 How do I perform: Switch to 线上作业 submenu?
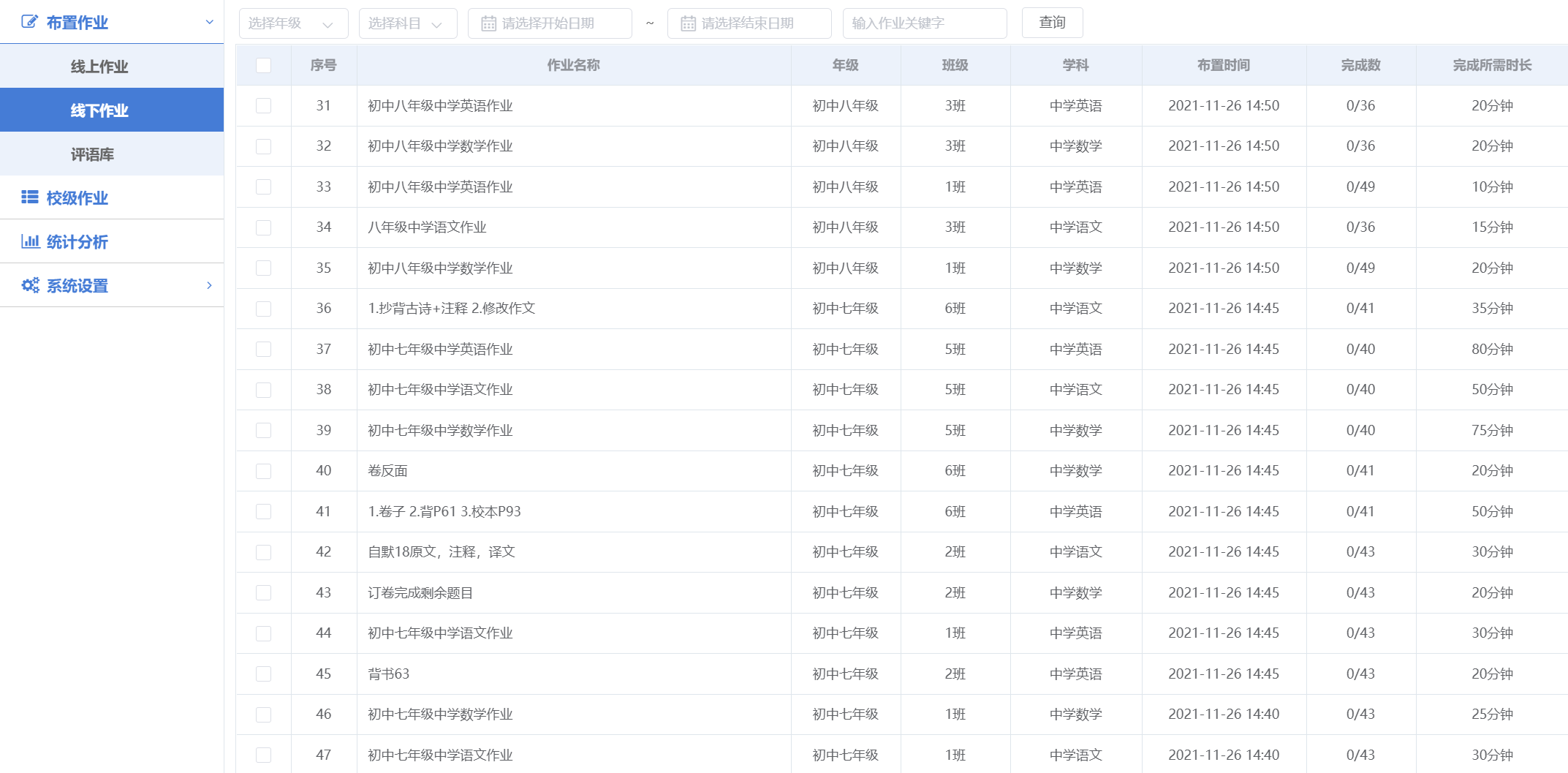tap(99, 67)
